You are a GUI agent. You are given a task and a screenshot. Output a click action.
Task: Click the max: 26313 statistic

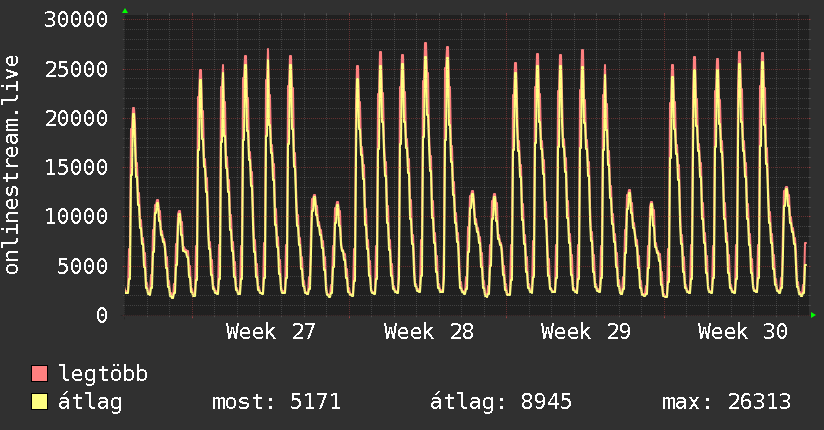point(726,402)
